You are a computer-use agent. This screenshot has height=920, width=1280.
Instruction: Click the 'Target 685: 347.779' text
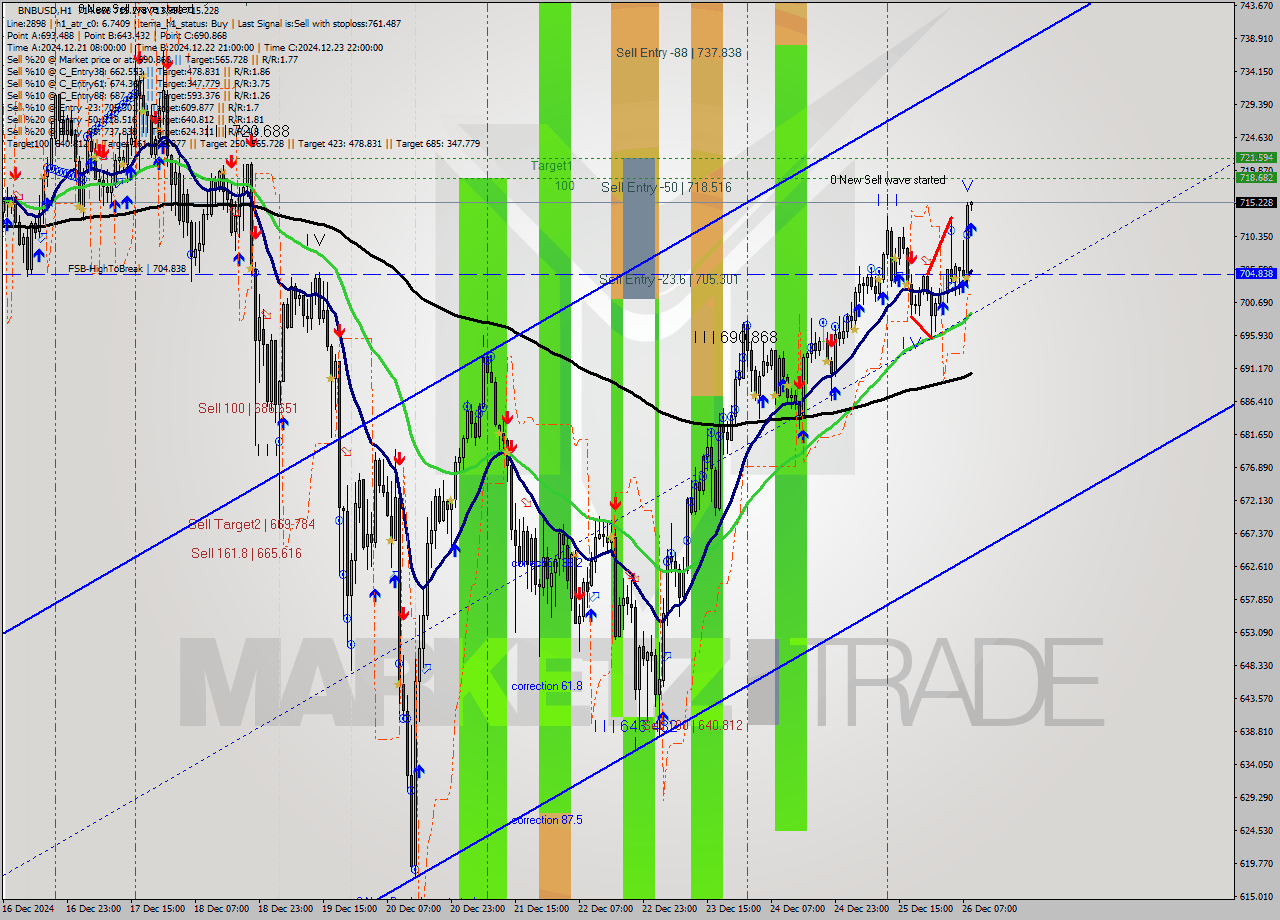(438, 144)
